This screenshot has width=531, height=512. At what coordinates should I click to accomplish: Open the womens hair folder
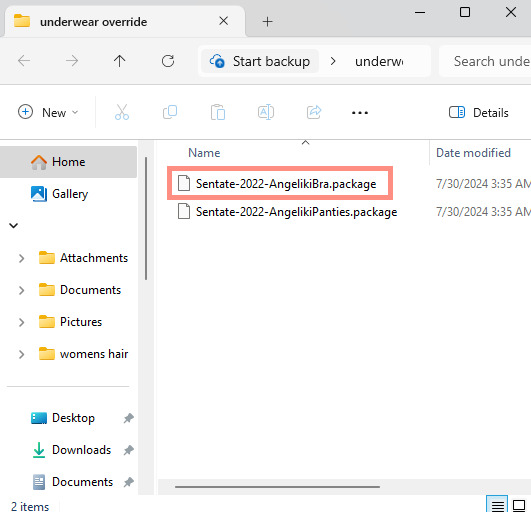point(83,354)
